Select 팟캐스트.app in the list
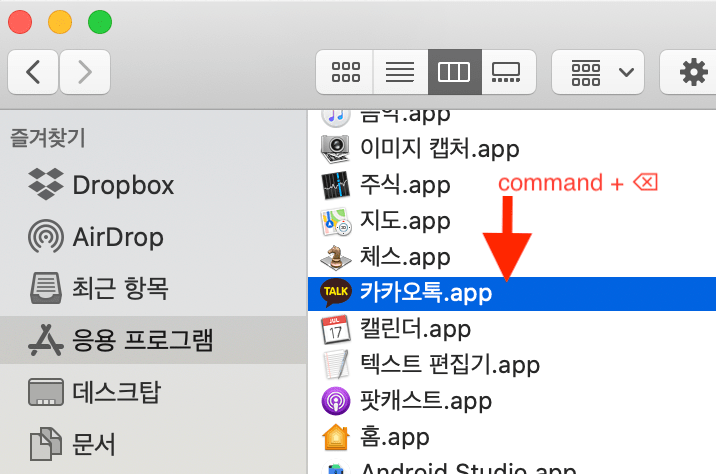 pos(426,401)
